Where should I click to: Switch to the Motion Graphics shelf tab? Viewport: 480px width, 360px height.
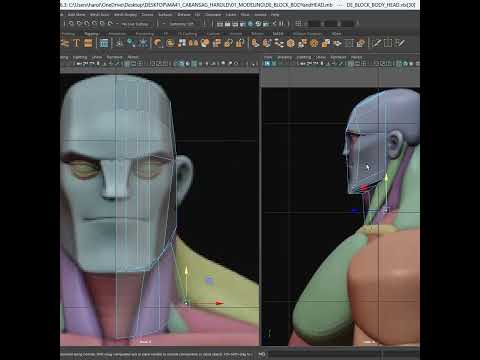307,34
